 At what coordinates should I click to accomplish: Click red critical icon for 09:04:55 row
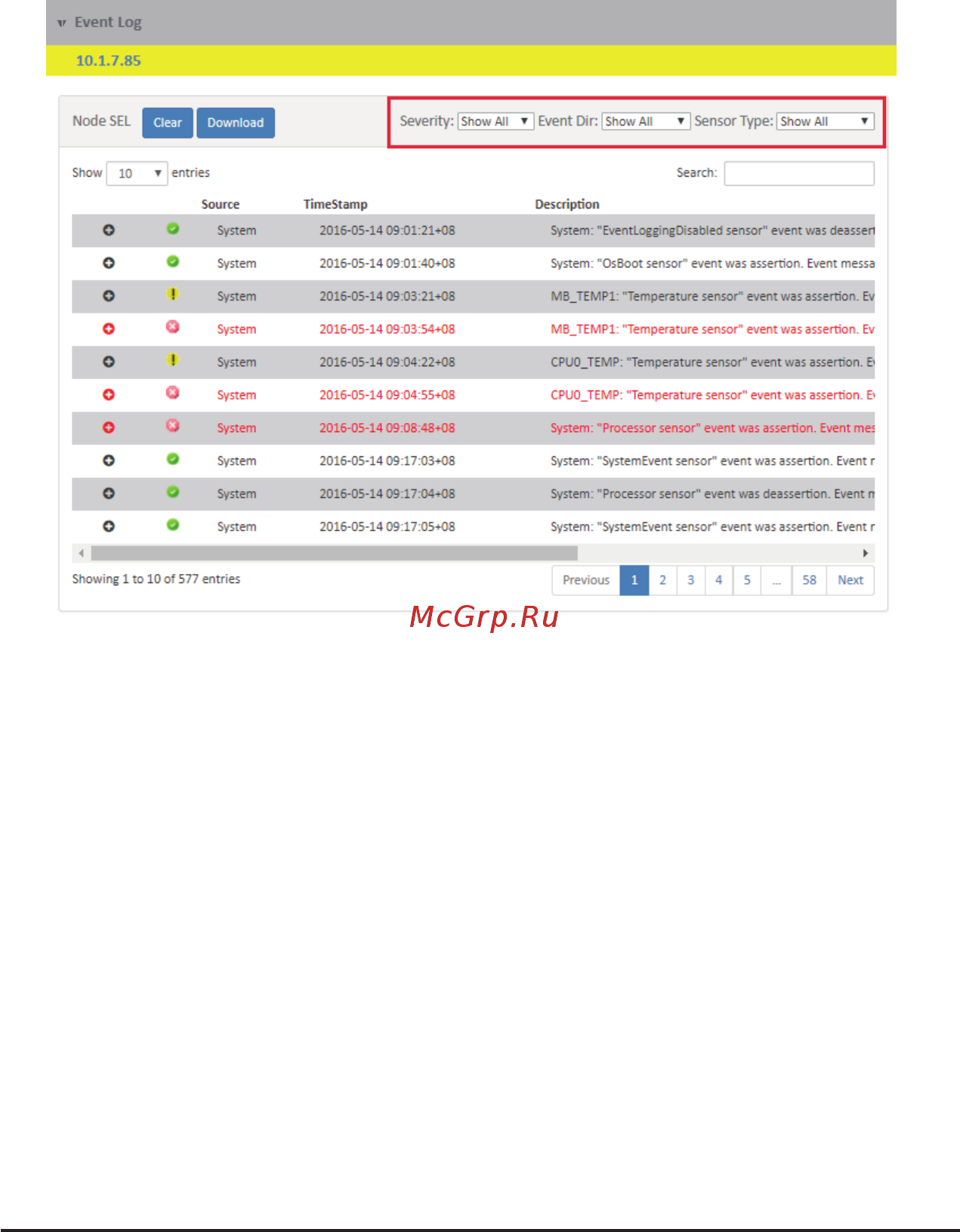[173, 392]
